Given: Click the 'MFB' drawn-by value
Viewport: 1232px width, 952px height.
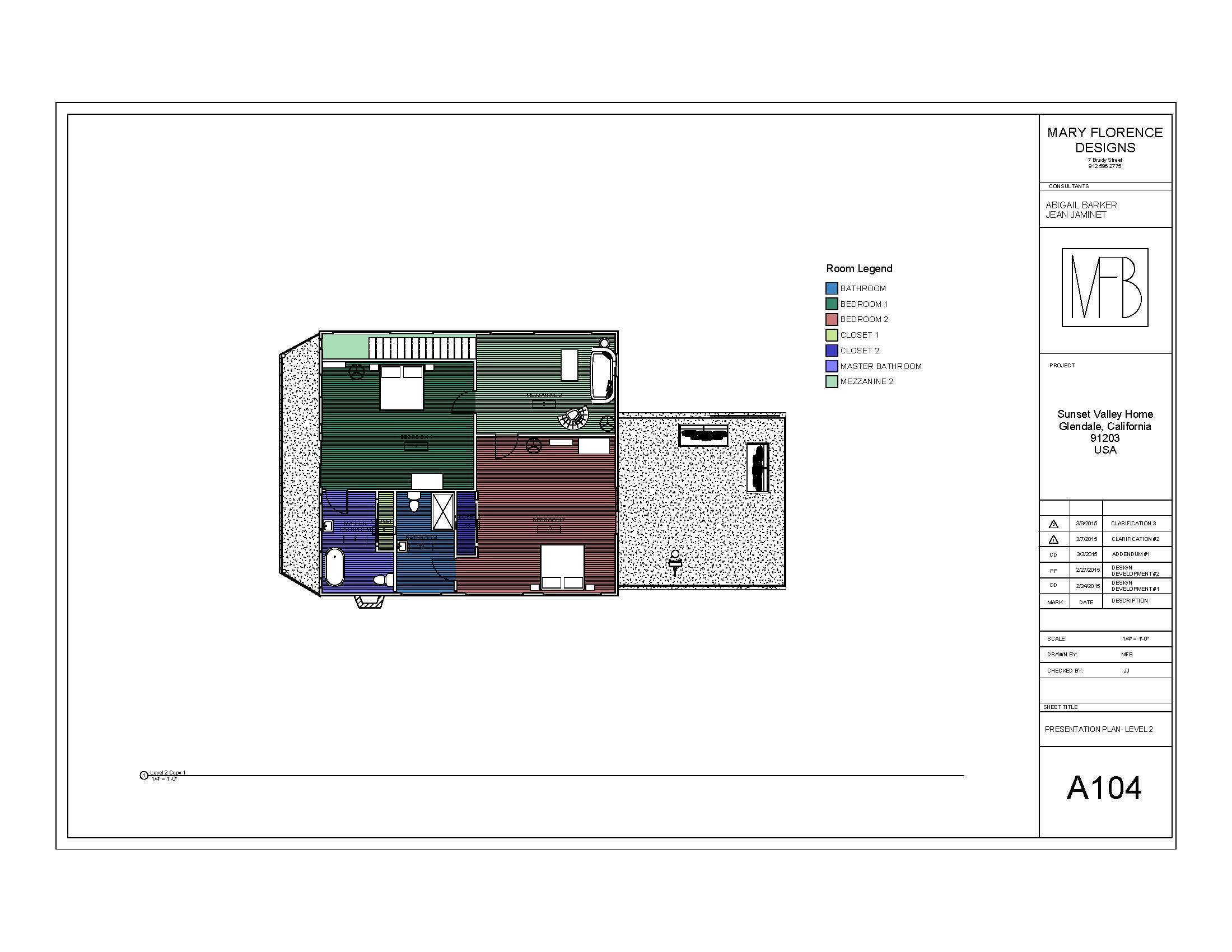Looking at the screenshot, I should point(1127,655).
